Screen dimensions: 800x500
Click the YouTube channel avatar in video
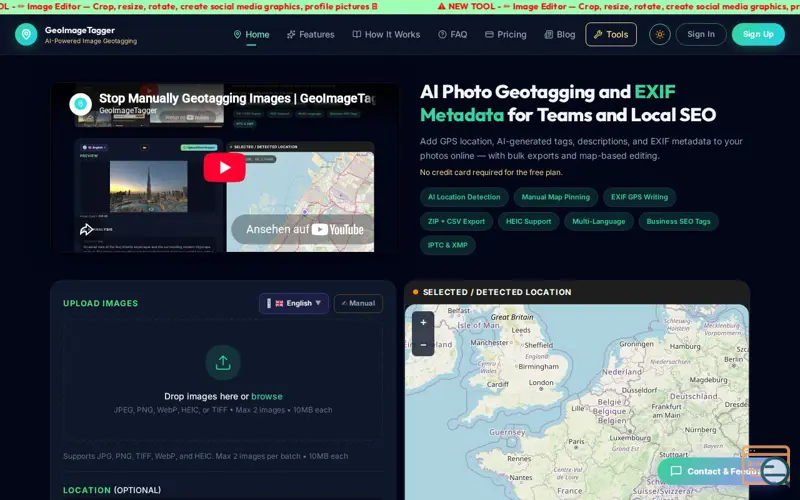coord(80,104)
